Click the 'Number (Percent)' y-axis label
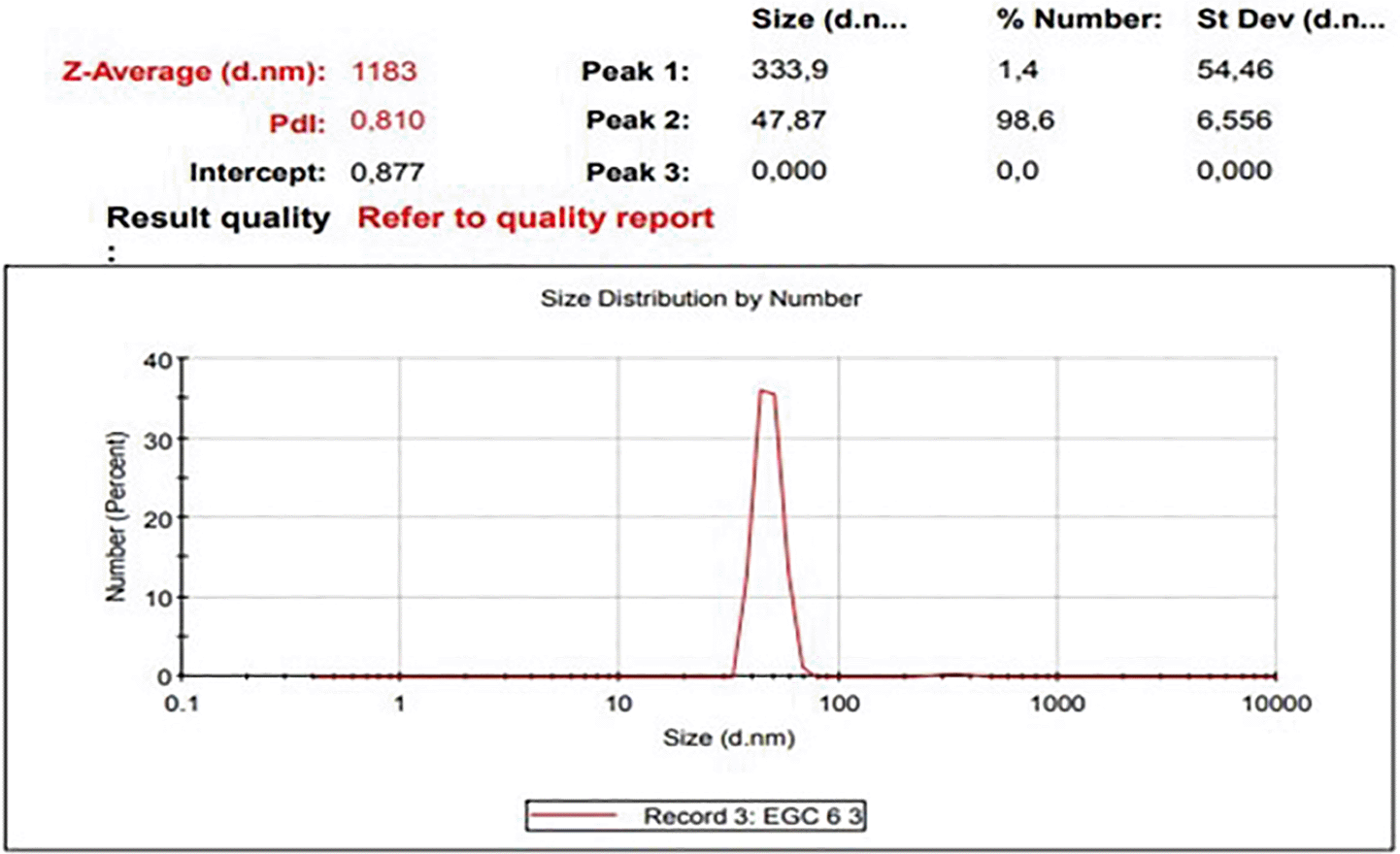Viewport: 1400px width, 854px height. point(117,516)
